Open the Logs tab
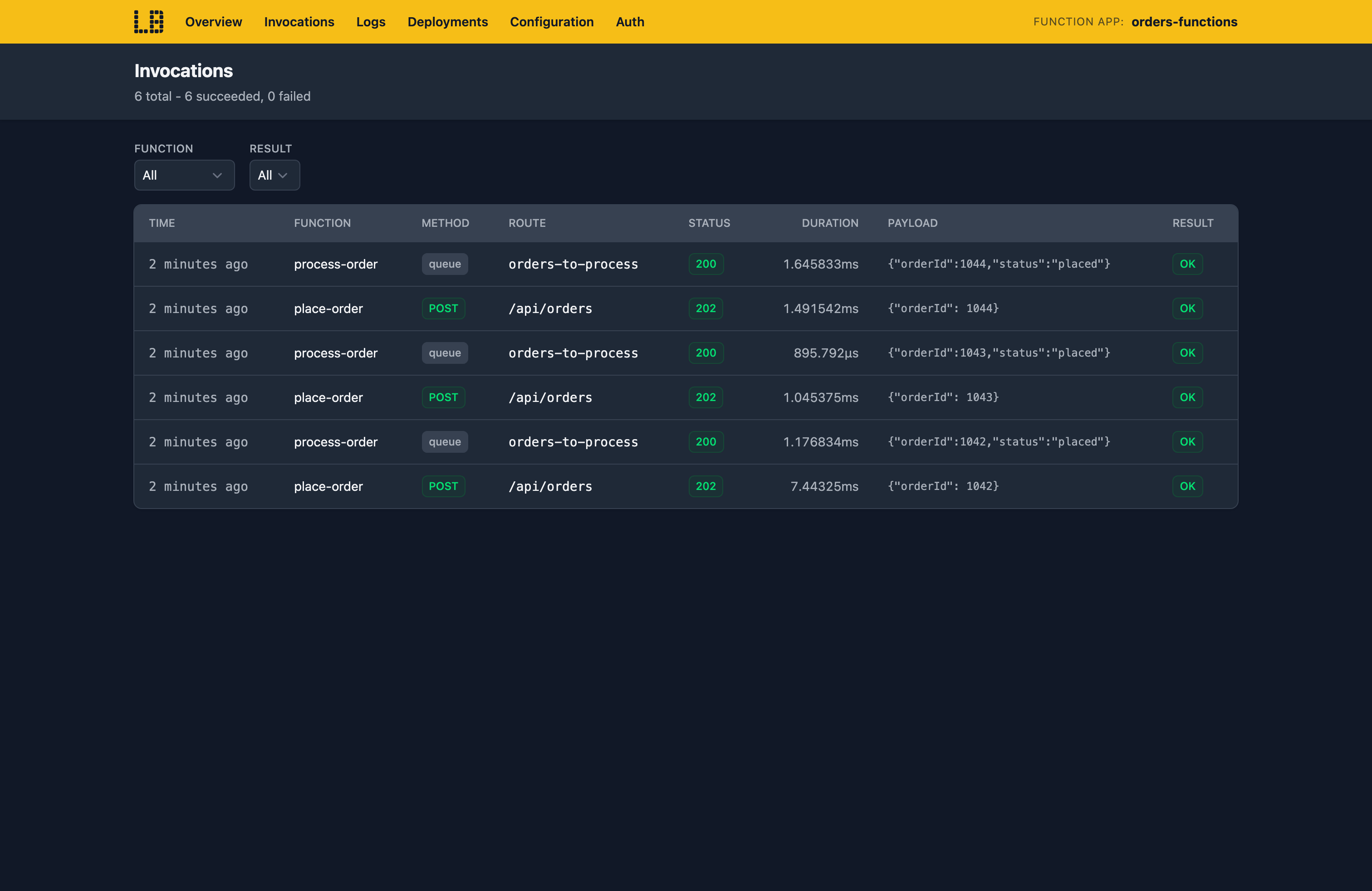 (x=371, y=22)
